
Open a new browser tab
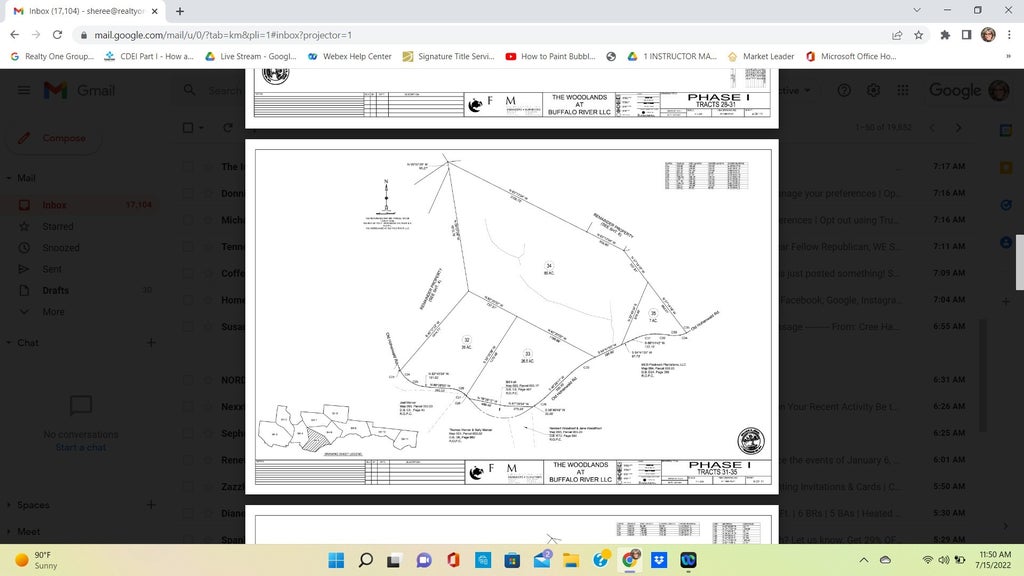pyautogui.click(x=180, y=11)
